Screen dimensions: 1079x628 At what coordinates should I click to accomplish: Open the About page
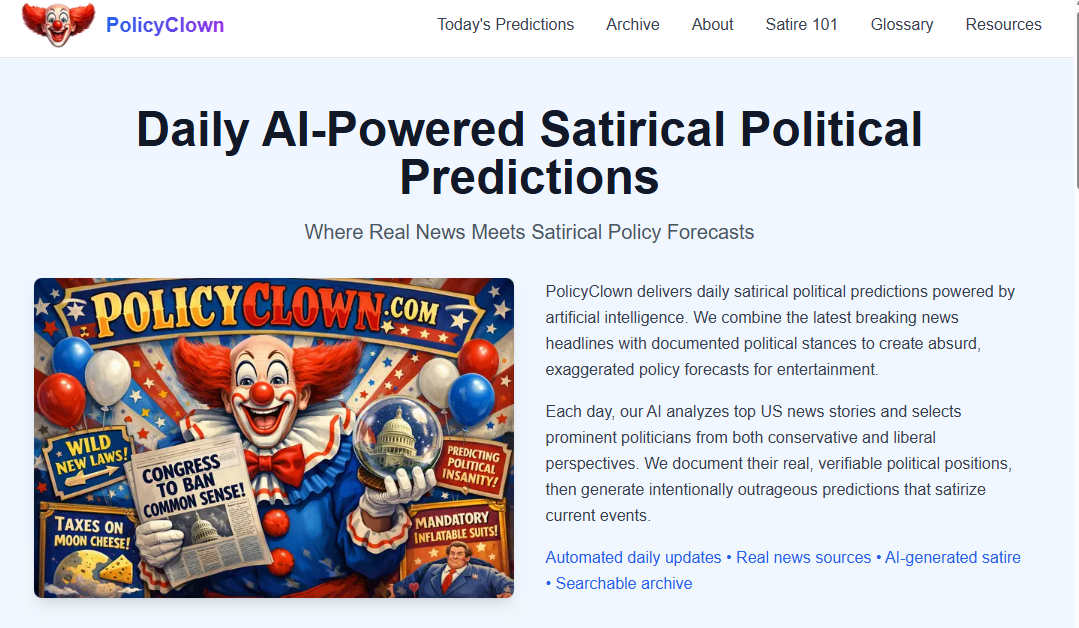(x=712, y=25)
